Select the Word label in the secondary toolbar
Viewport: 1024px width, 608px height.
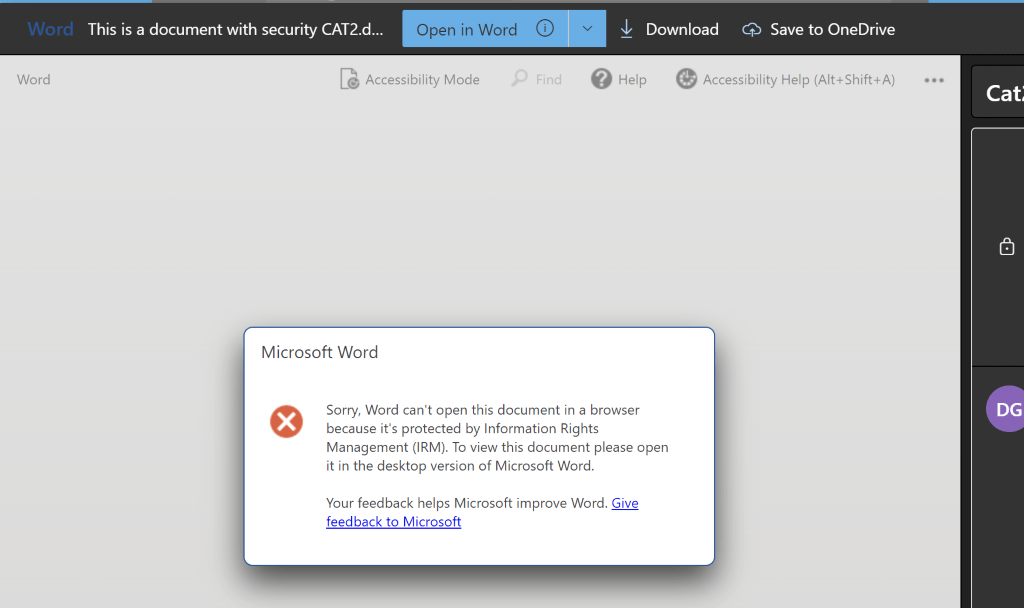click(x=34, y=79)
